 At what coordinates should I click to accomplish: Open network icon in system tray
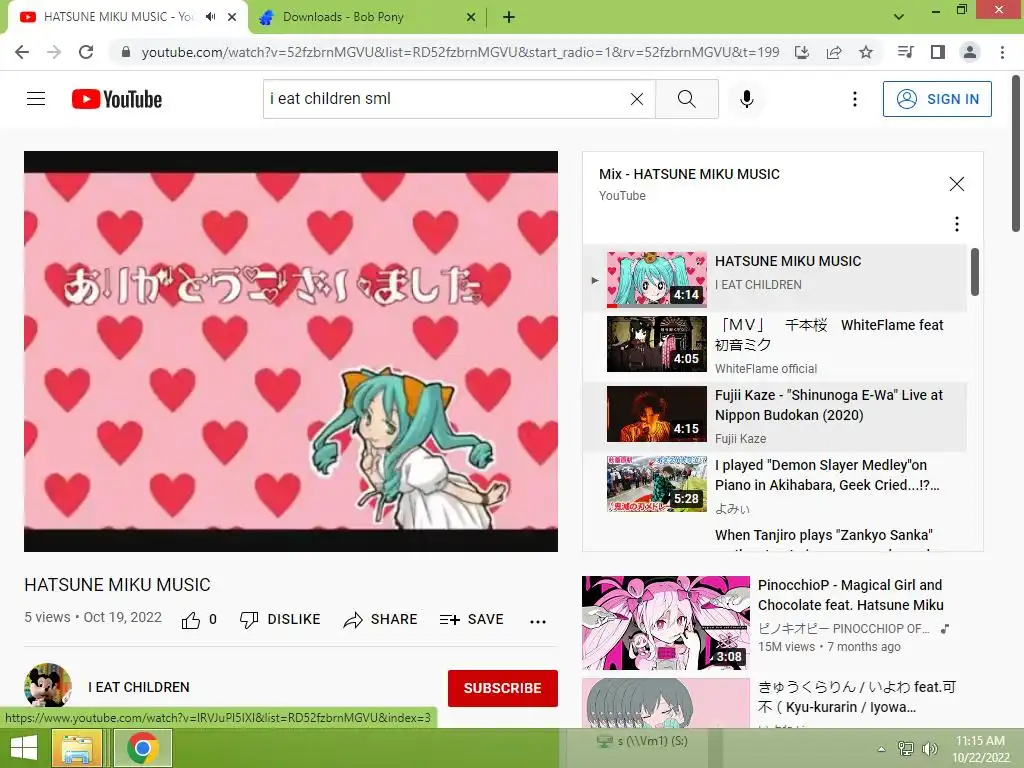pyautogui.click(x=905, y=748)
